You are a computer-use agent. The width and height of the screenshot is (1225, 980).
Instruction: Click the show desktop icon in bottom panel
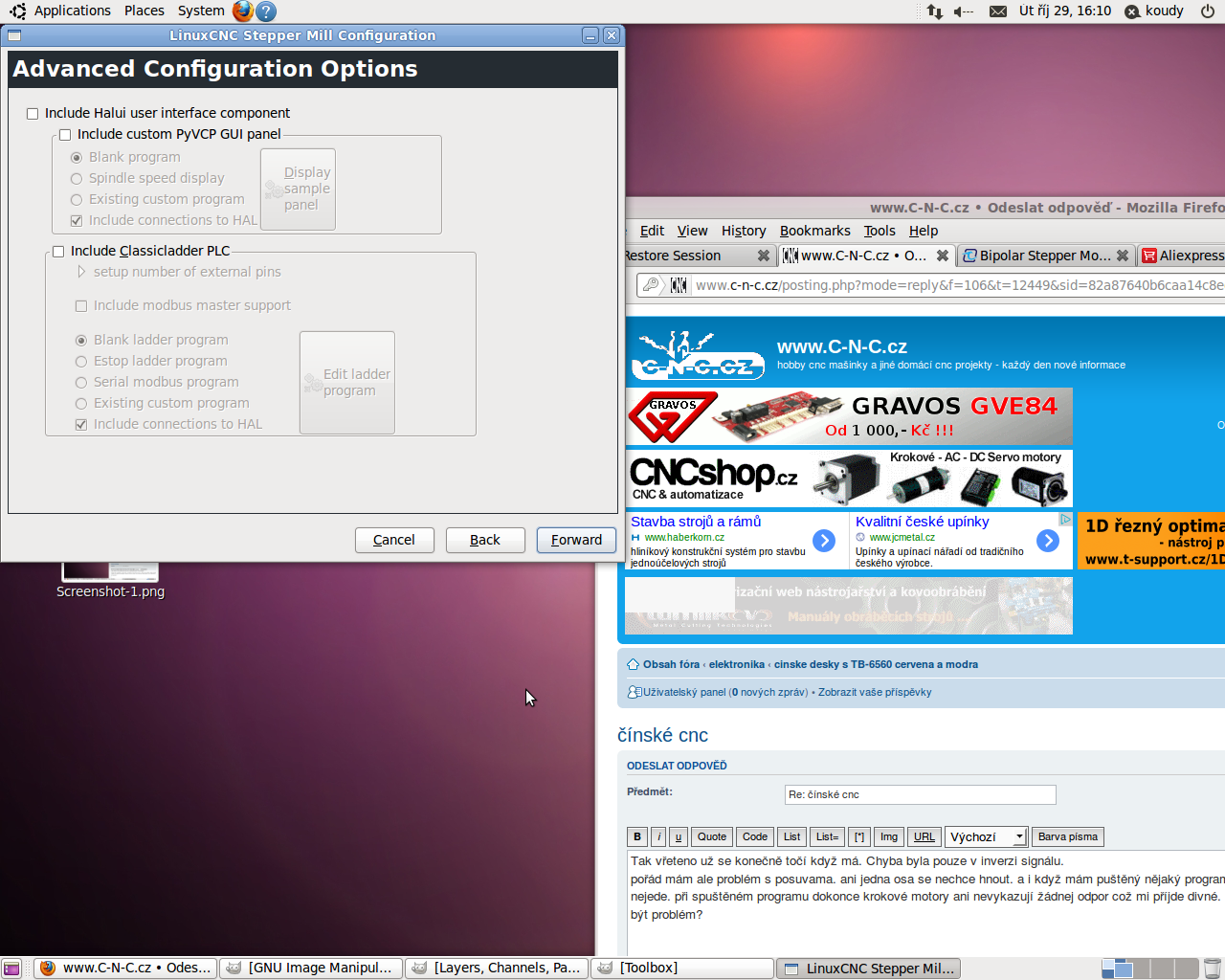11,969
